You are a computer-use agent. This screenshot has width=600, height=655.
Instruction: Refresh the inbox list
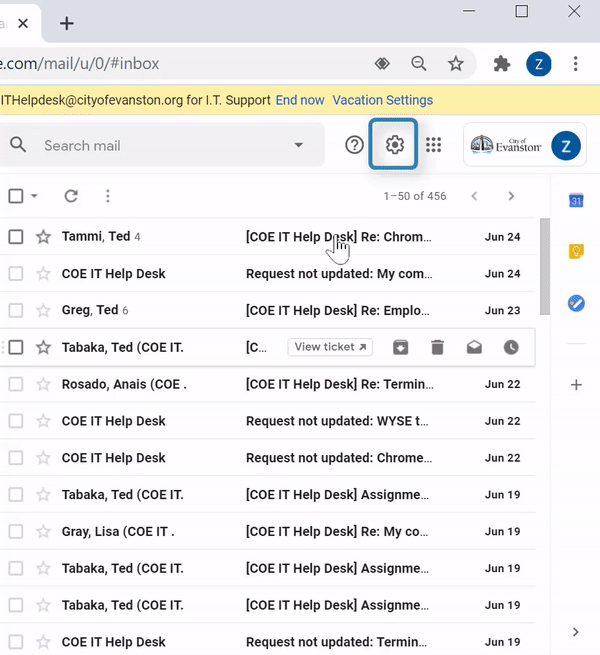point(71,196)
